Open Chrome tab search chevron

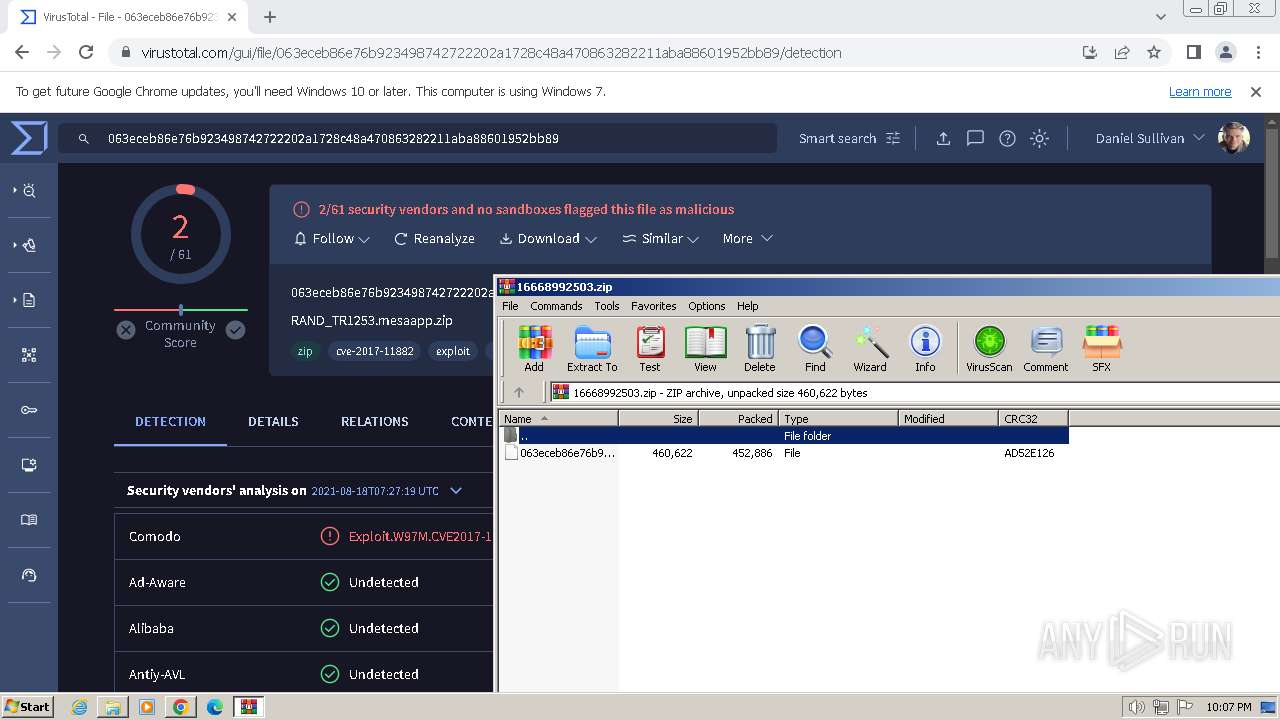tap(1160, 17)
